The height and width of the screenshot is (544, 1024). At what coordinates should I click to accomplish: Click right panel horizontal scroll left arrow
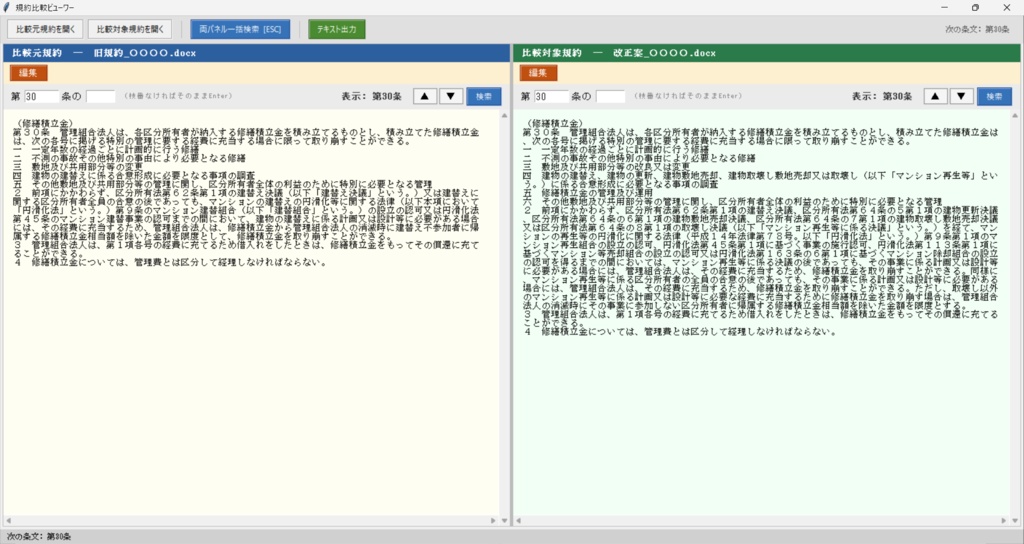[519, 520]
